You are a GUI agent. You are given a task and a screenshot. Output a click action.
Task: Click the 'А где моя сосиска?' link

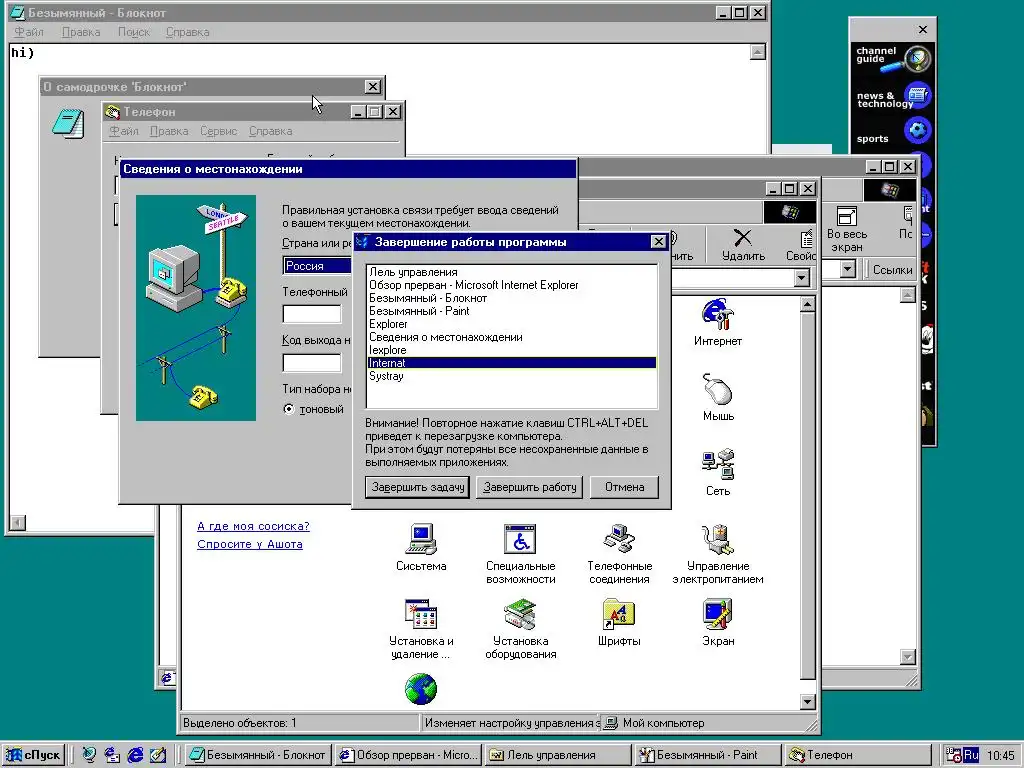[253, 526]
